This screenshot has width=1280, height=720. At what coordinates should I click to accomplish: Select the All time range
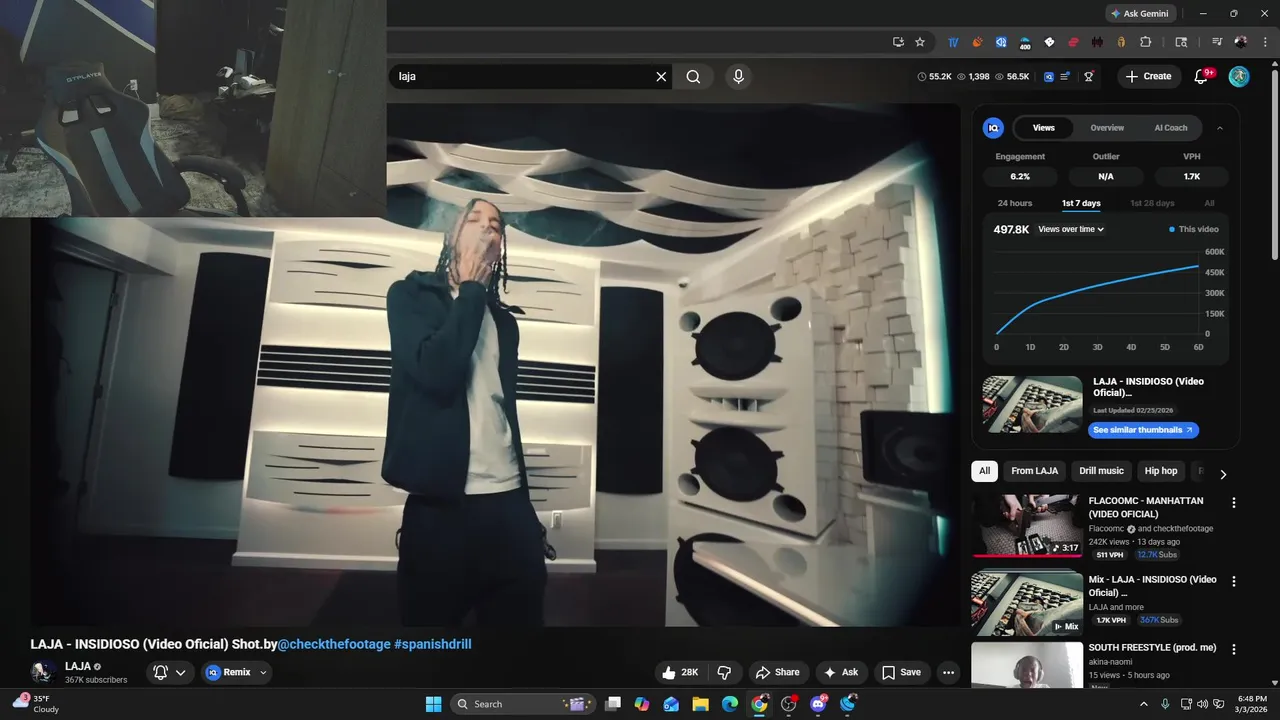[x=1209, y=203]
